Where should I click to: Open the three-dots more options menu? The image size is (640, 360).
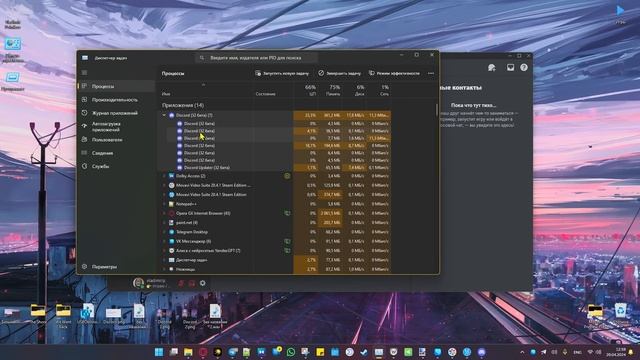click(431, 73)
